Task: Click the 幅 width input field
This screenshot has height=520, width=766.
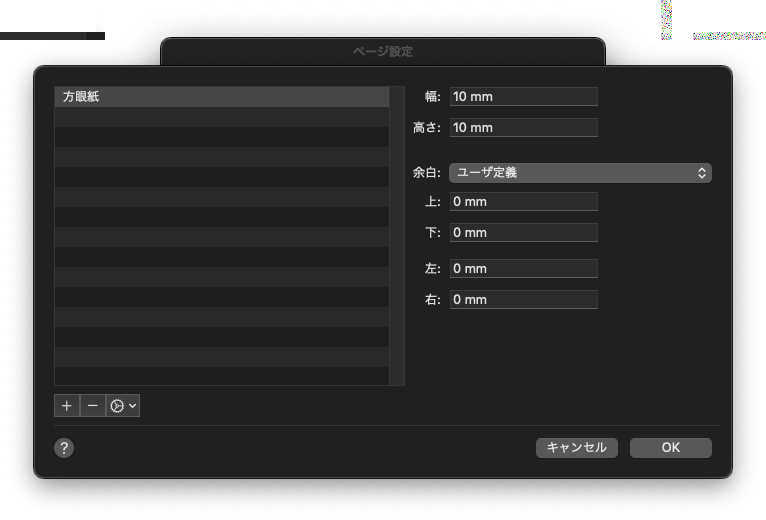Action: (524, 97)
